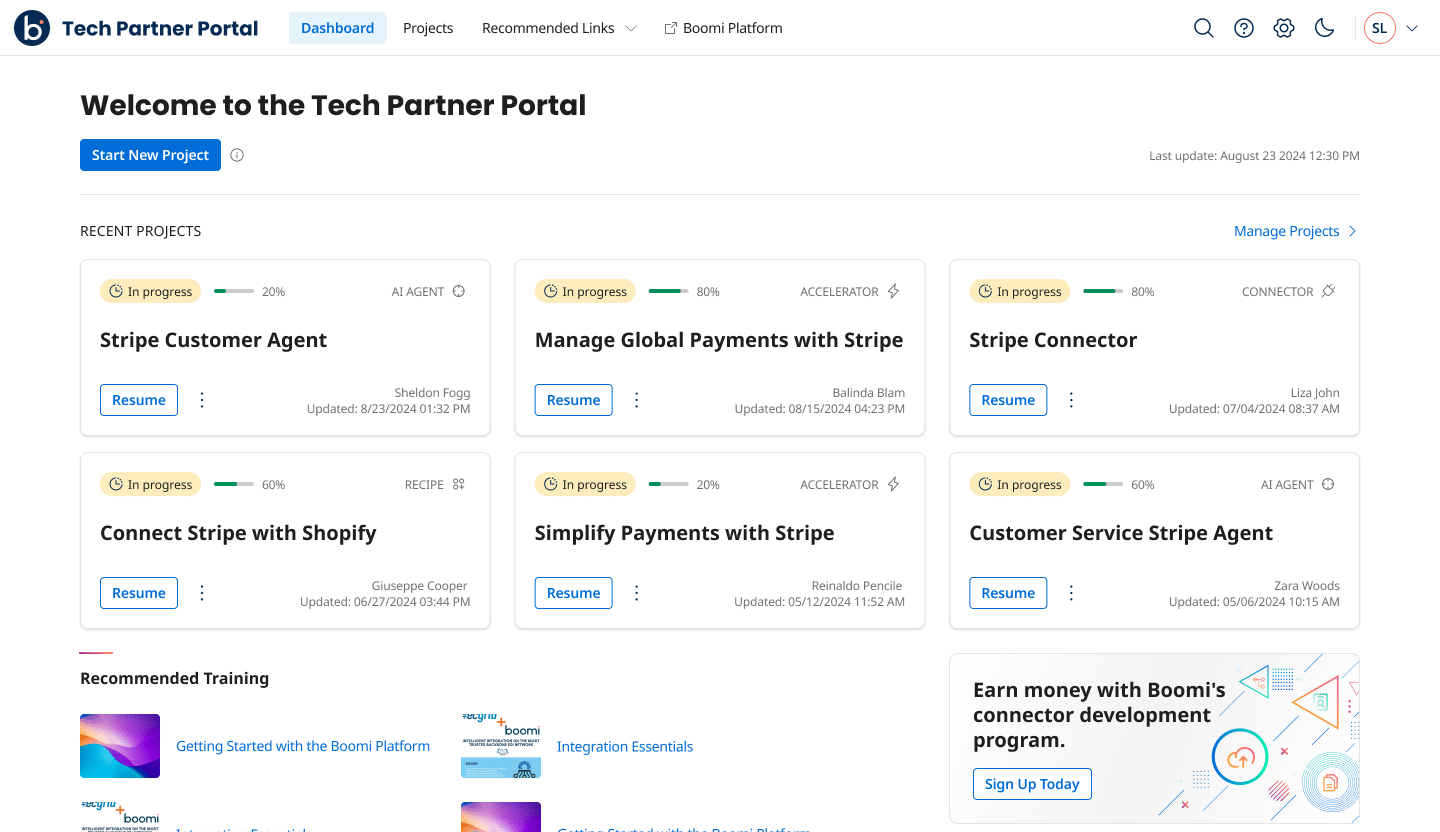
Task: Open the Integration Essentials training link
Action: click(625, 746)
